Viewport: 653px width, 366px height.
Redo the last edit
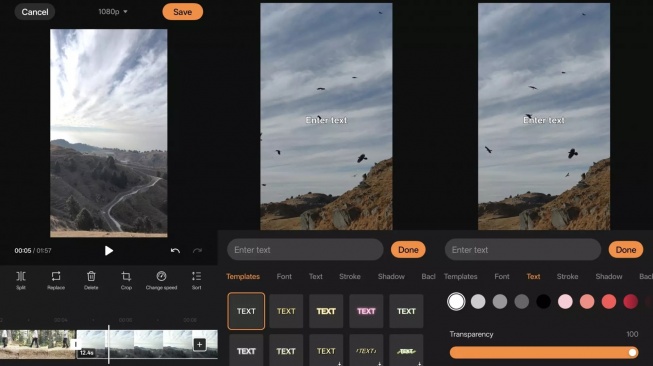coord(197,250)
